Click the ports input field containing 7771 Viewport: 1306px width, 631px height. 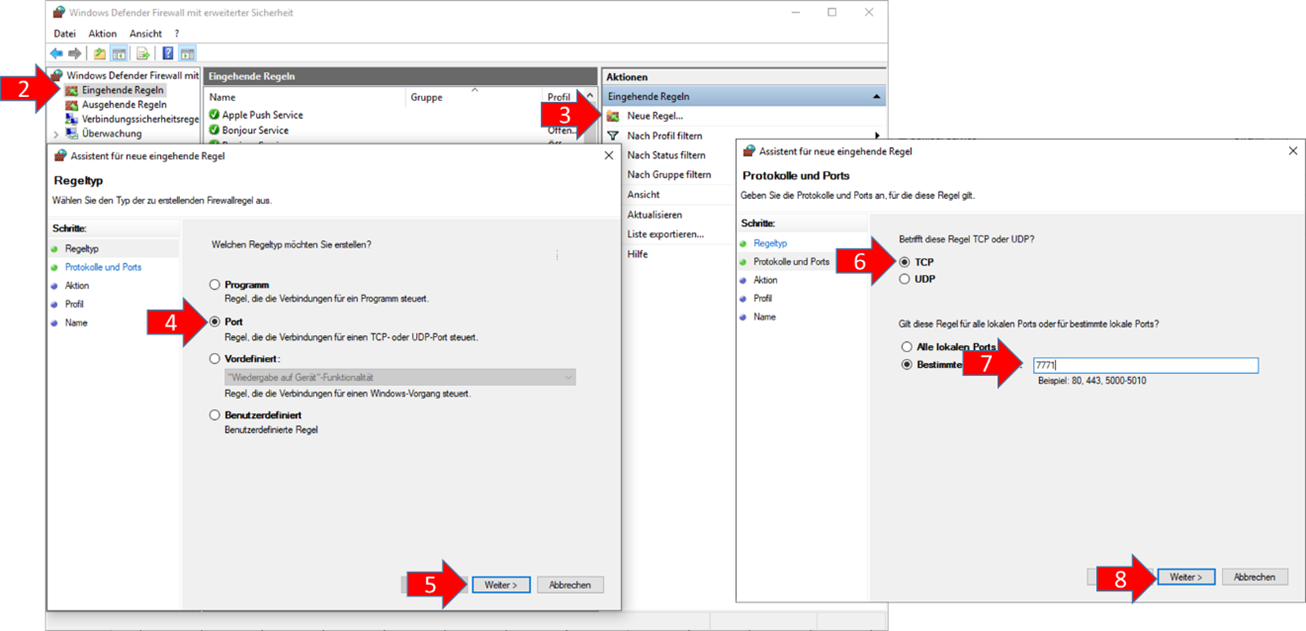click(1145, 365)
